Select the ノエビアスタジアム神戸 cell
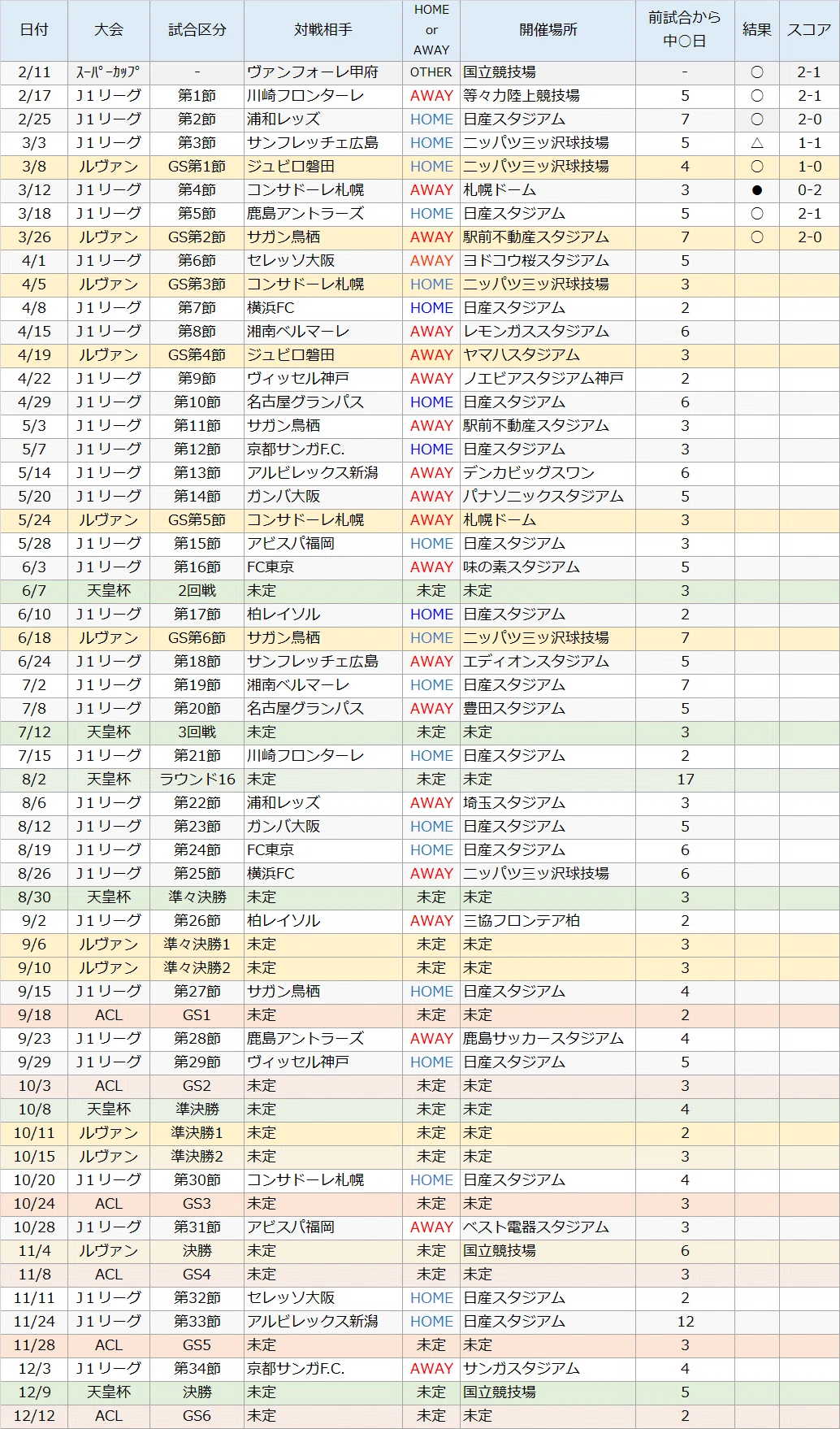The width and height of the screenshot is (840, 1429). tap(548, 379)
